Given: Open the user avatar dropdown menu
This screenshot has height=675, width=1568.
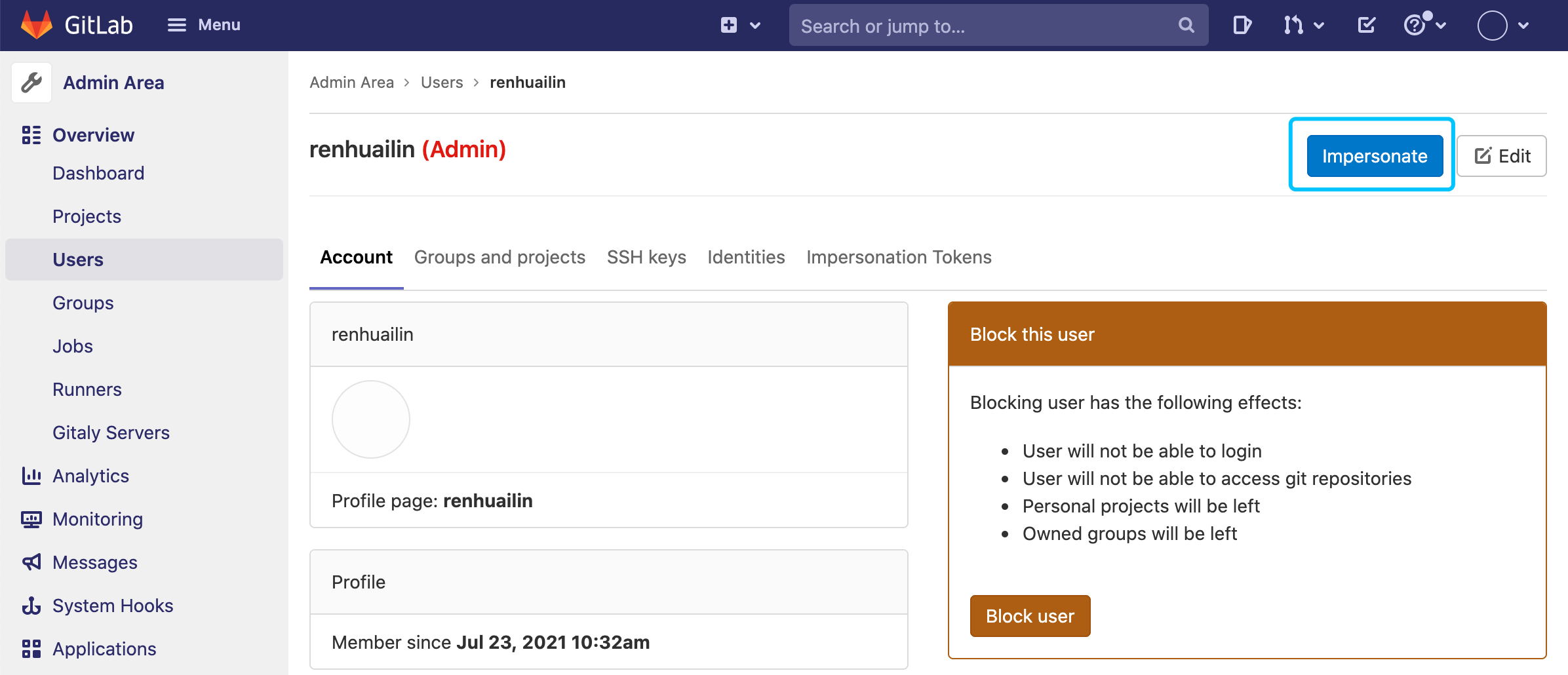Looking at the screenshot, I should pos(1503,26).
